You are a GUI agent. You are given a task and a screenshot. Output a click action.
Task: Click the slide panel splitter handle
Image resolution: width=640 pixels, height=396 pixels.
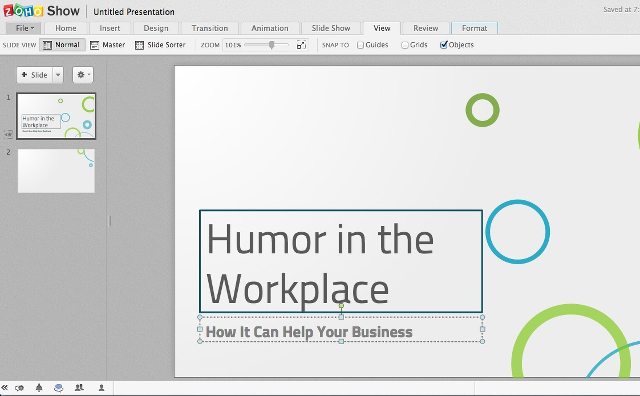click(x=110, y=221)
